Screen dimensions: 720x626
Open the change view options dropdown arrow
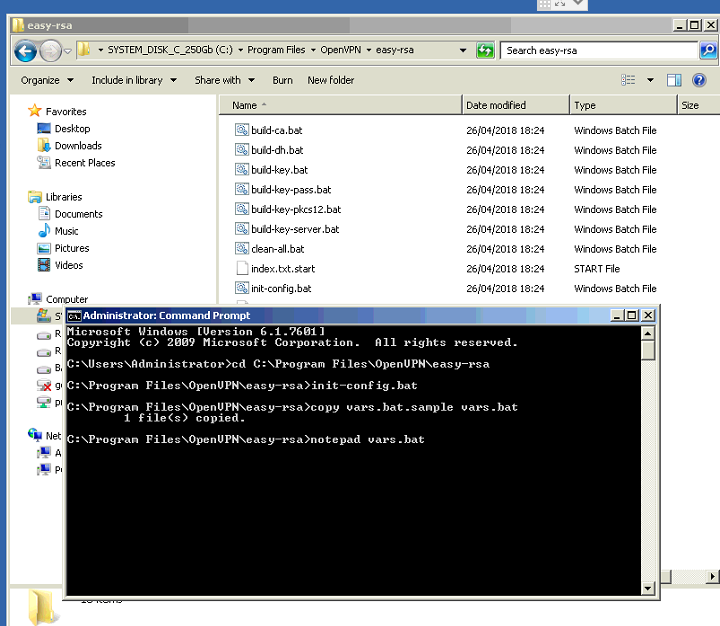[650, 80]
